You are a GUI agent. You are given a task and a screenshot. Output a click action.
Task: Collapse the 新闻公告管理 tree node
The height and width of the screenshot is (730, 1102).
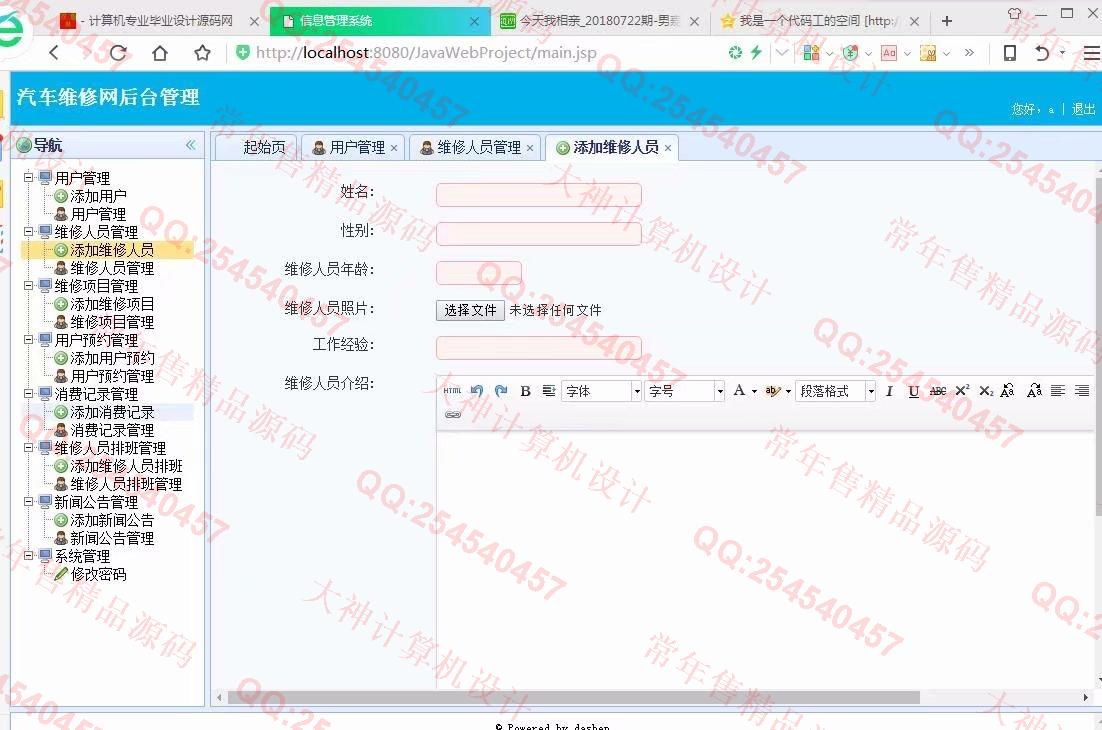coord(28,502)
